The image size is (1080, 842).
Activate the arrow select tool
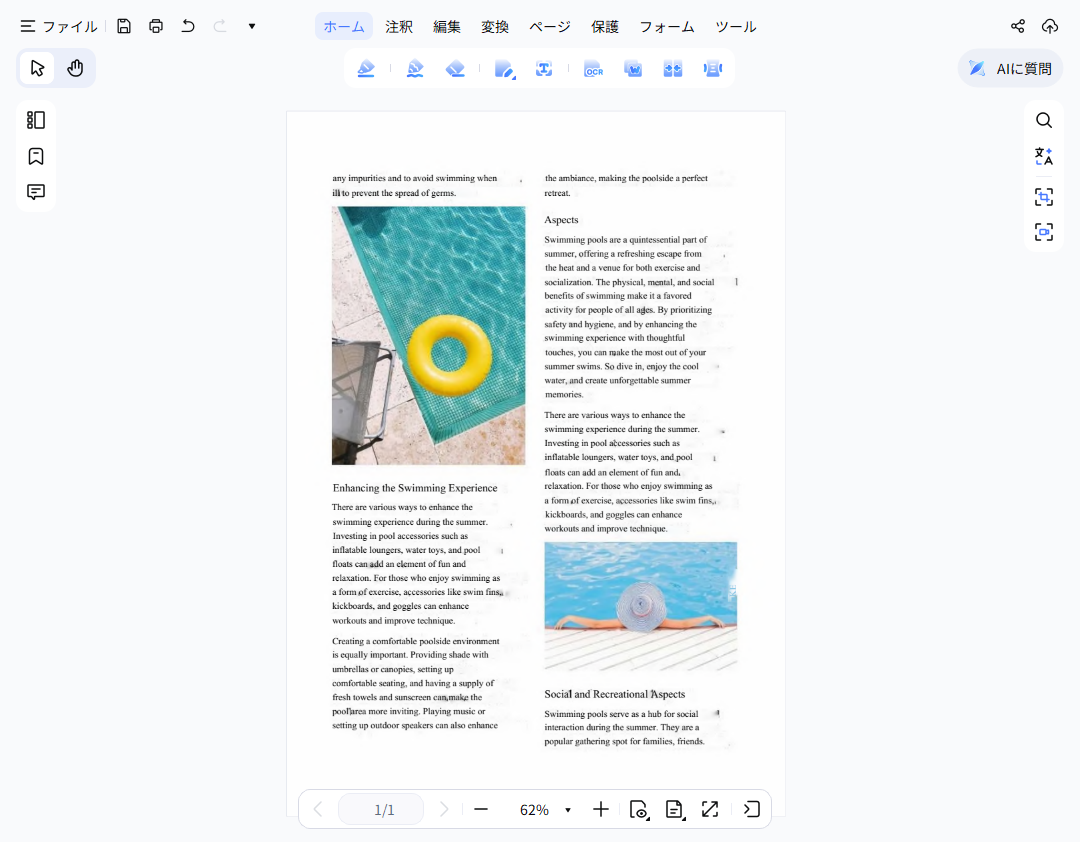click(x=37, y=68)
